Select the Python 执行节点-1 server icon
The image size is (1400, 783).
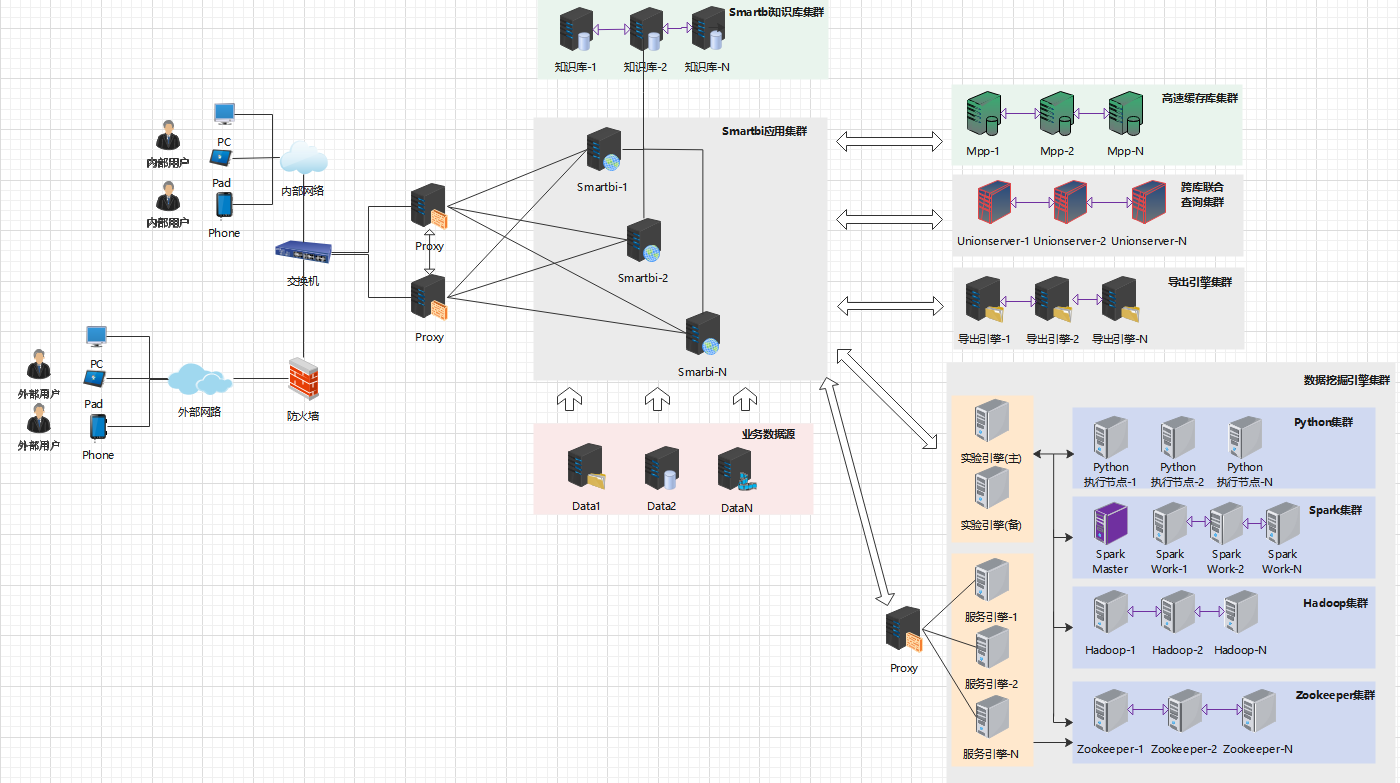(1110, 437)
